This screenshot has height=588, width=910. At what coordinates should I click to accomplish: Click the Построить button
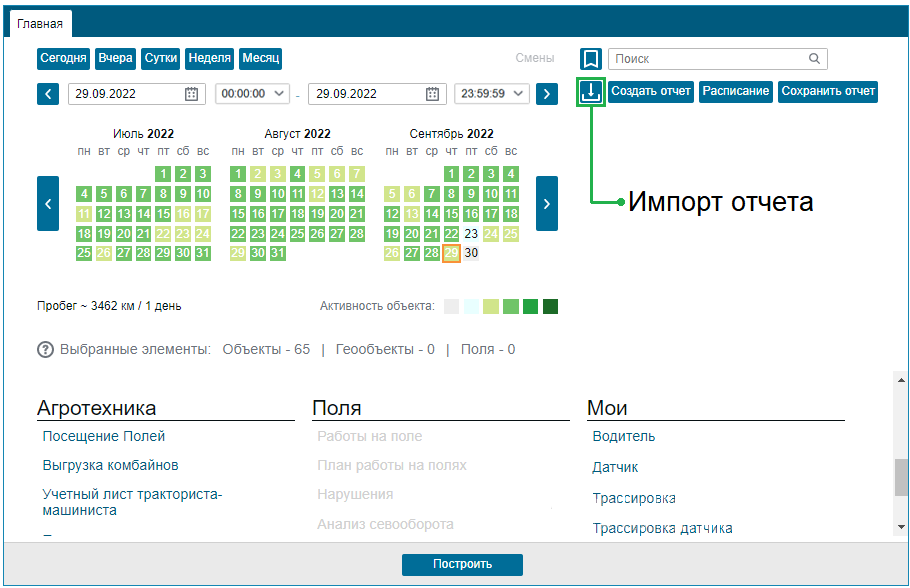coord(462,564)
